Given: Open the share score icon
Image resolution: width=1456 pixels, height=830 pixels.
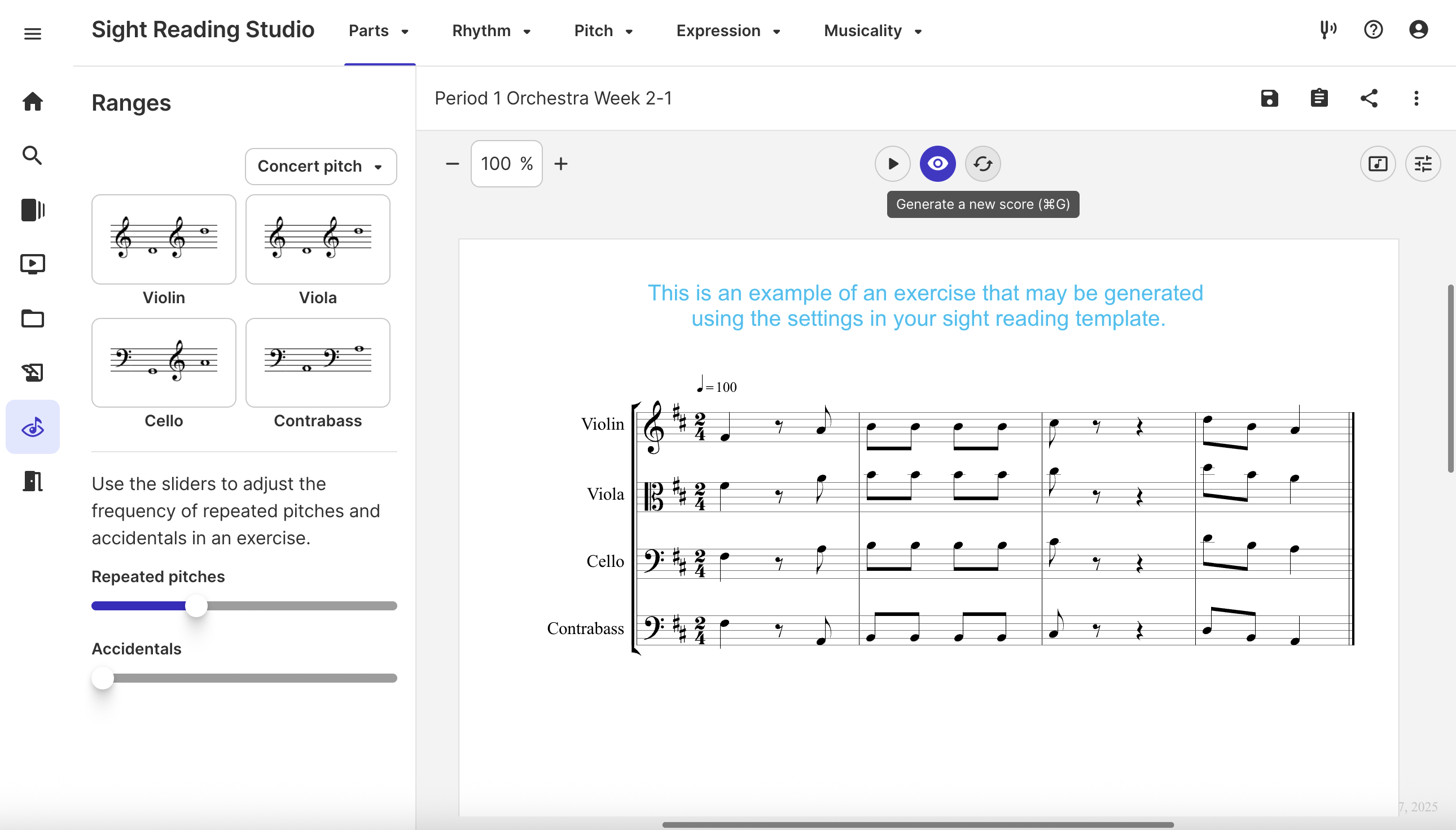Looking at the screenshot, I should pyautogui.click(x=1370, y=98).
